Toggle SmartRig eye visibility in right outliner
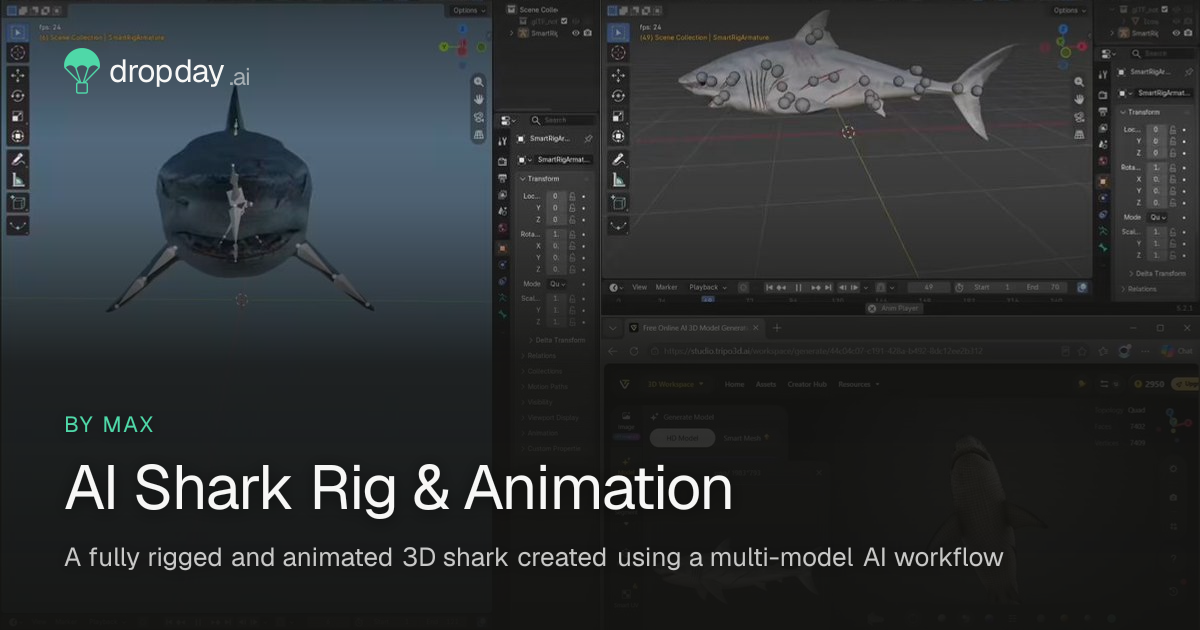 1176,33
